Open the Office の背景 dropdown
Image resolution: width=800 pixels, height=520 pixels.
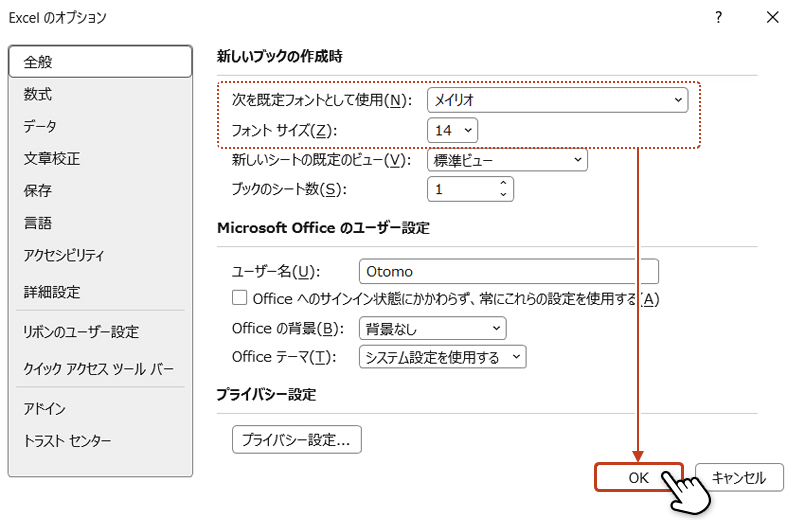[x=433, y=328]
